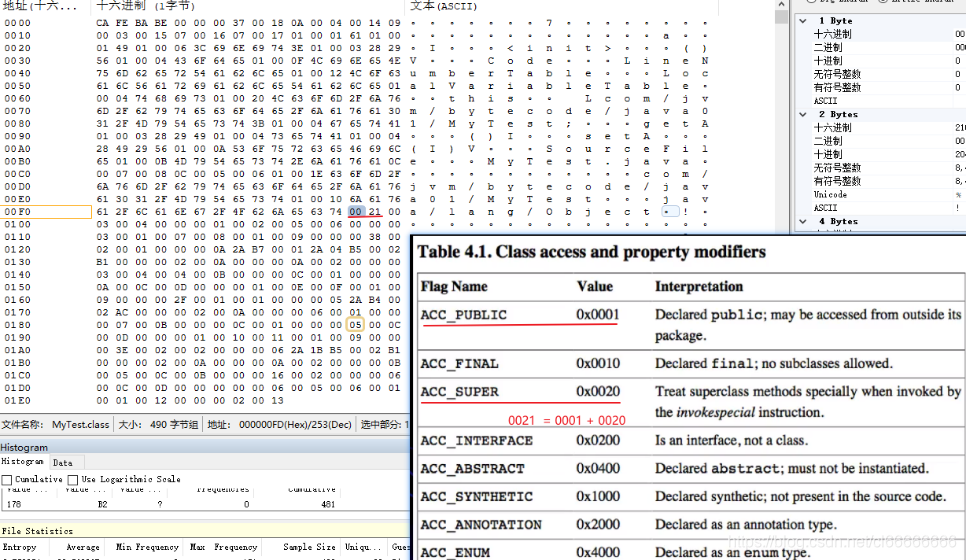Screen dimensions: 966x560
Task: Collapse the 1 Byte section chevron
Action: (803, 20)
